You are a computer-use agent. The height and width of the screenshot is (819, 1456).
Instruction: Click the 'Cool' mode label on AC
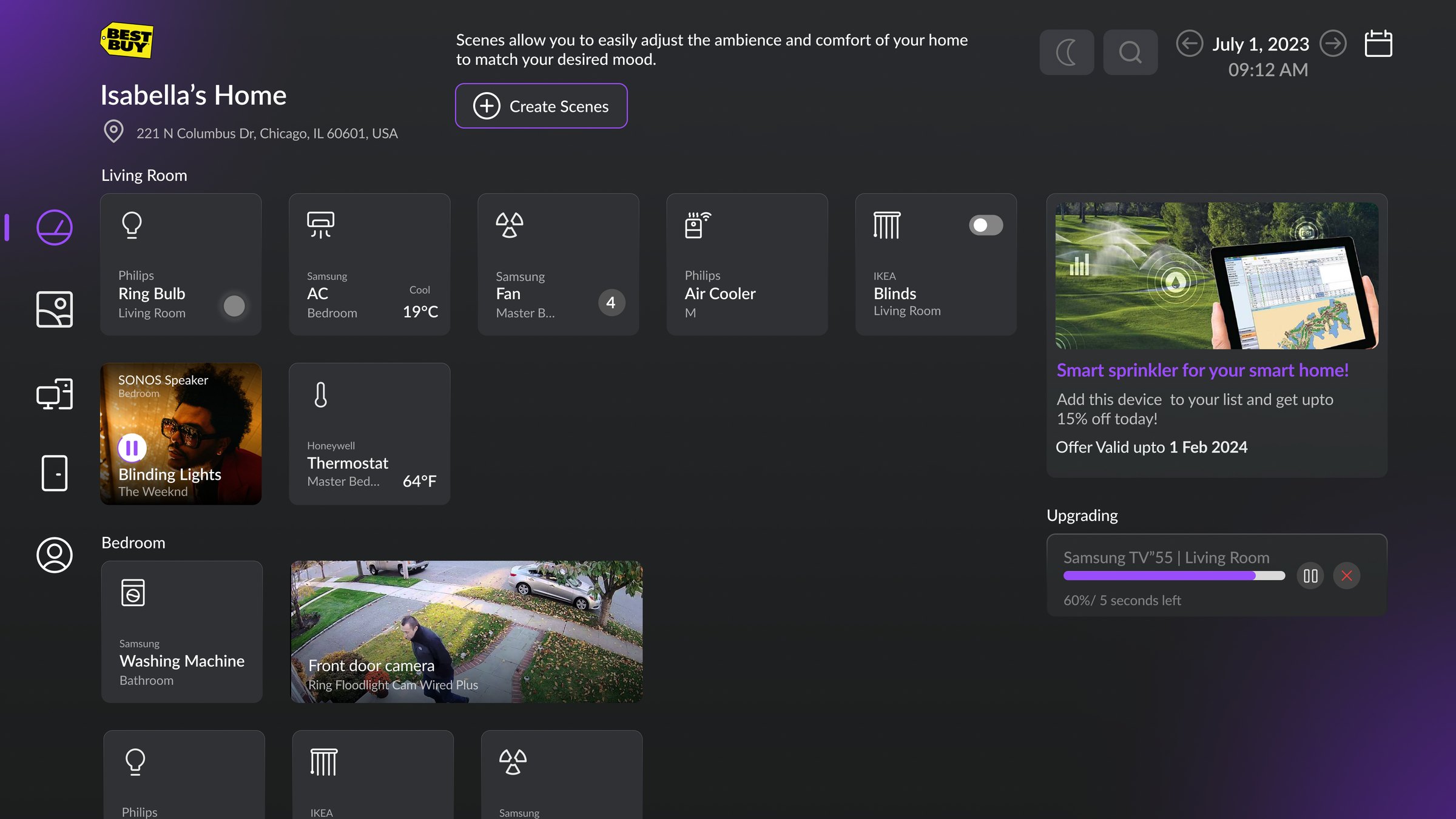pos(420,290)
